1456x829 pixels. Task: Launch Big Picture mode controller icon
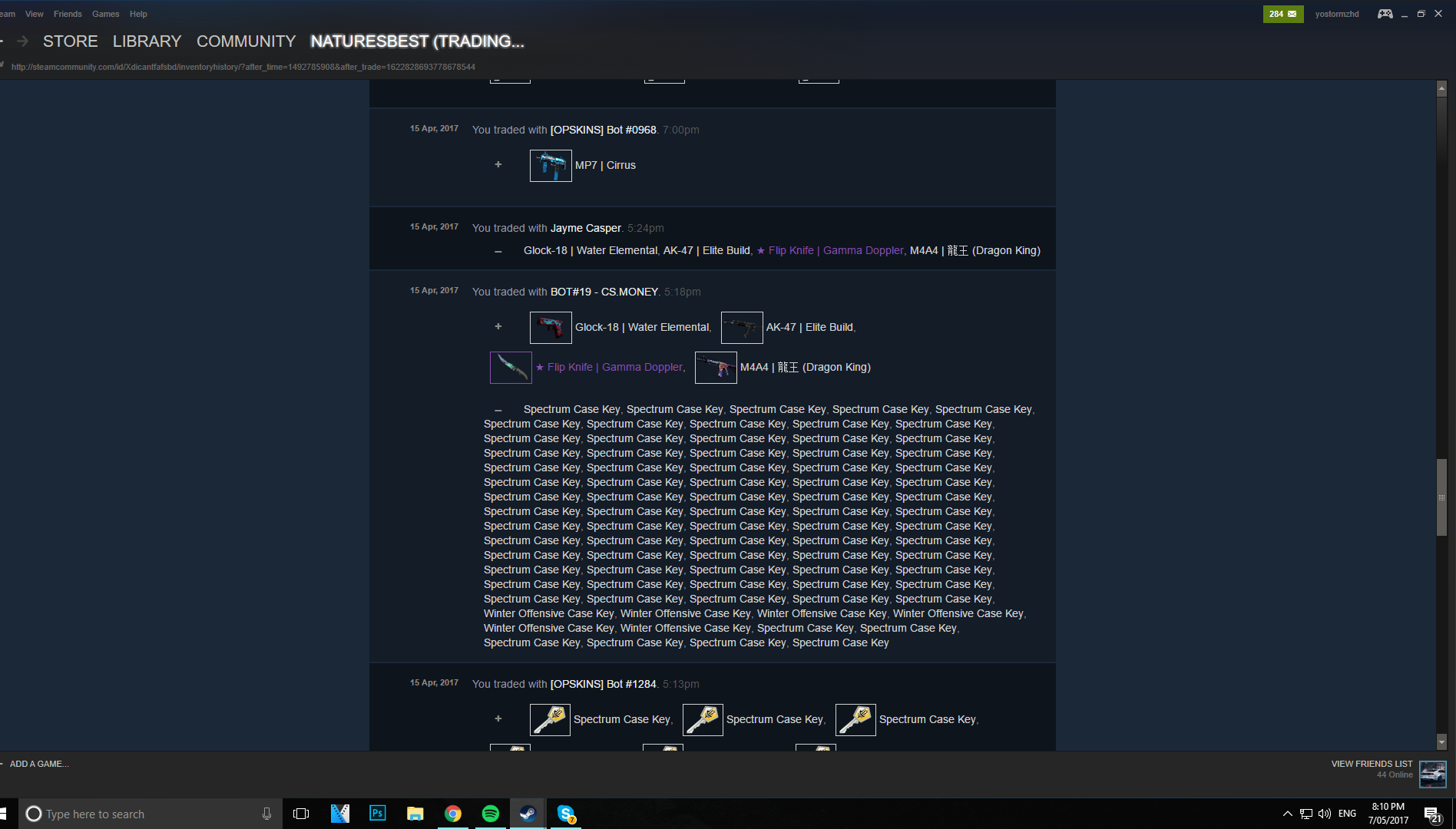(1385, 14)
